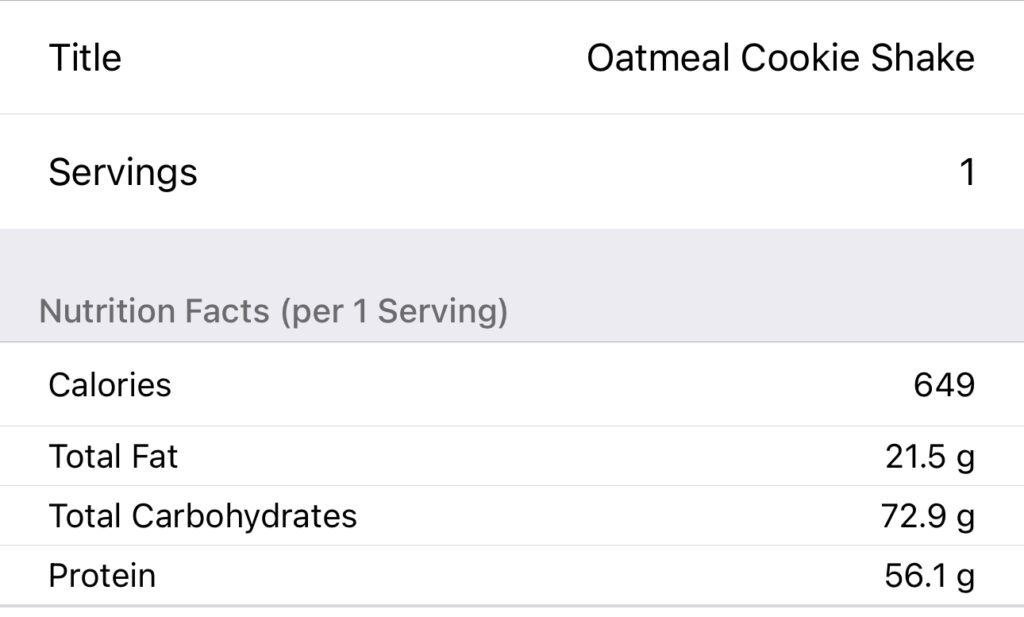Viewport: 1024px width, 617px height.
Task: Select the Servings label
Action: tap(123, 173)
